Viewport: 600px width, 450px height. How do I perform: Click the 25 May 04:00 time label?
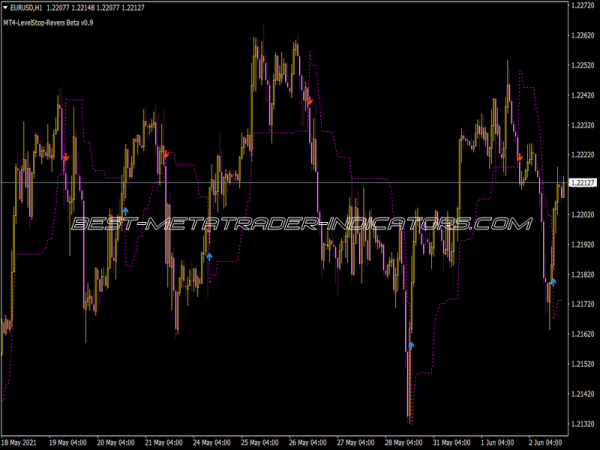point(263,441)
